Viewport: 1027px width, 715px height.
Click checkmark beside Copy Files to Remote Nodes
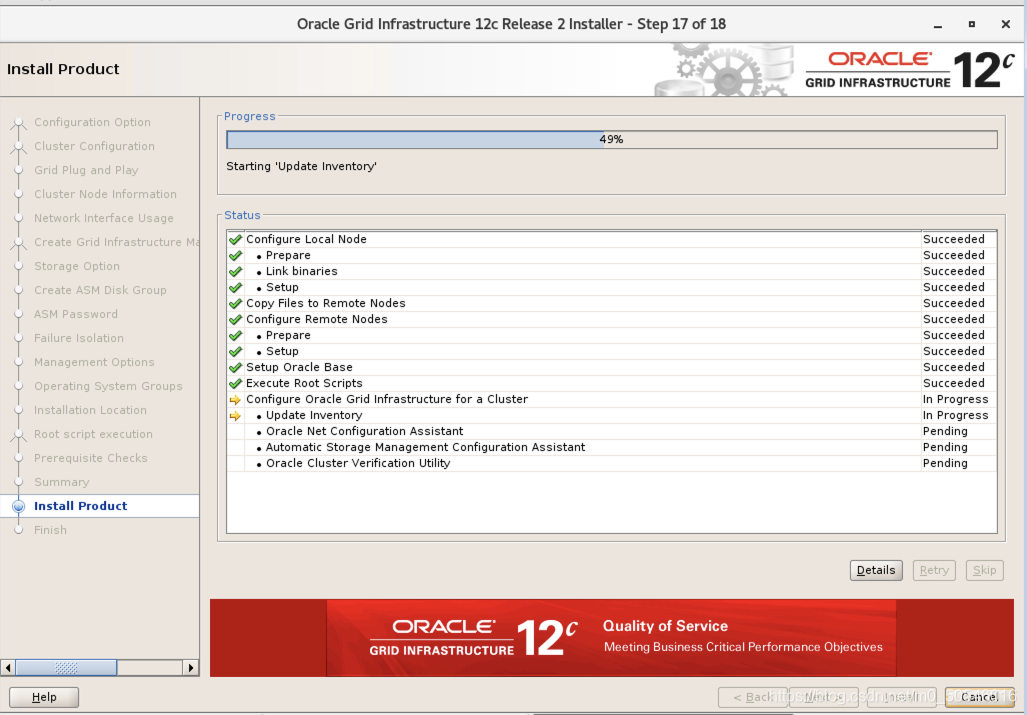236,304
